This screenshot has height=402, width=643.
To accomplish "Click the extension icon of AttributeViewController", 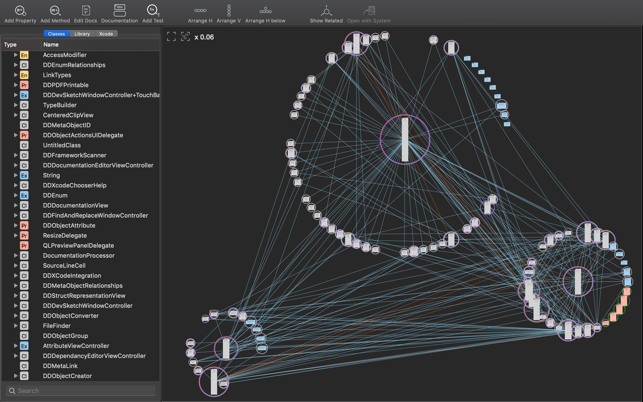I will click(x=24, y=346).
